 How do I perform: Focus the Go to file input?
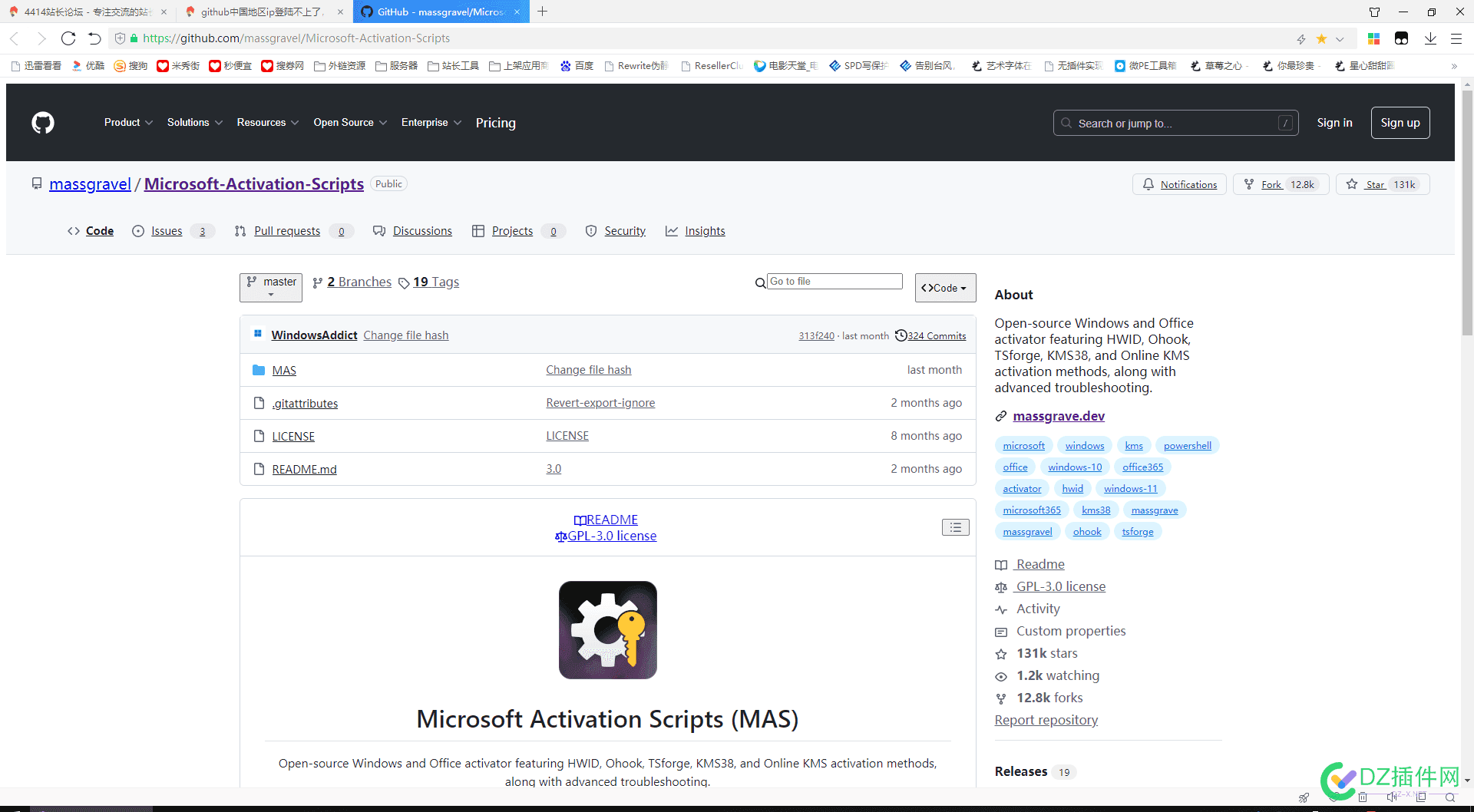tap(834, 282)
